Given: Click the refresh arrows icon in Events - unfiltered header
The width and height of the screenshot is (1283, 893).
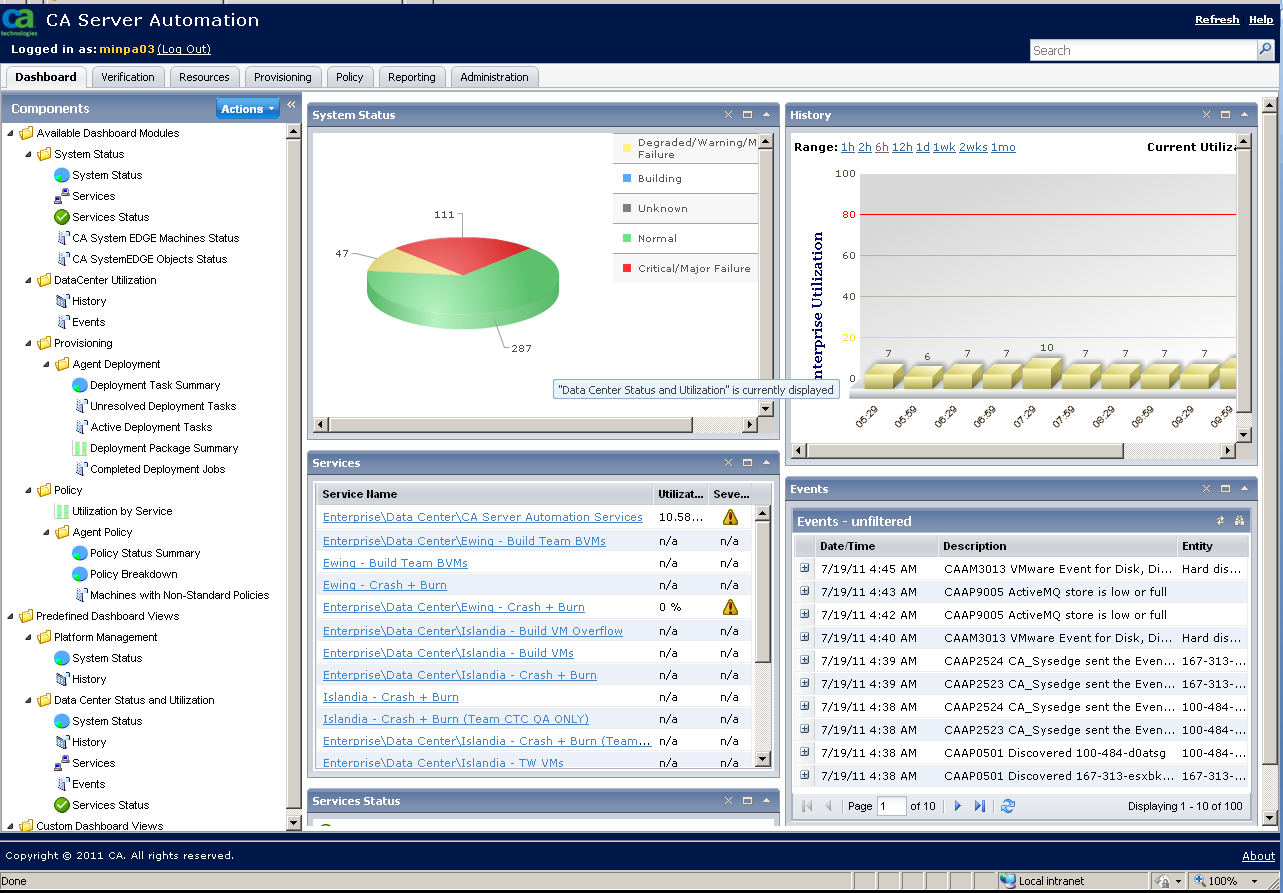Looking at the screenshot, I should click(1220, 521).
